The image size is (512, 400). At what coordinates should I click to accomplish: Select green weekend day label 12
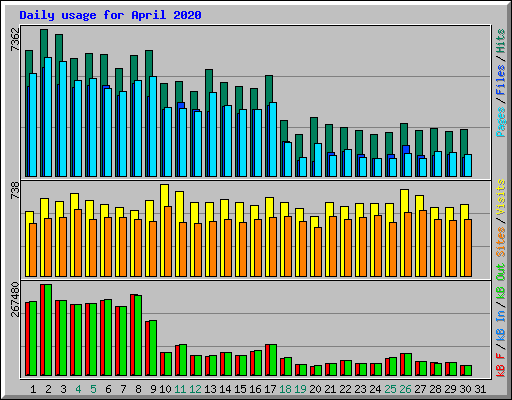[195, 389]
